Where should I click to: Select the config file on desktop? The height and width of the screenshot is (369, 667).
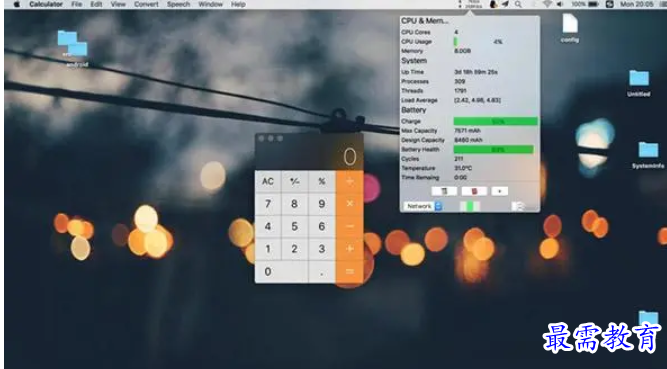click(570, 28)
